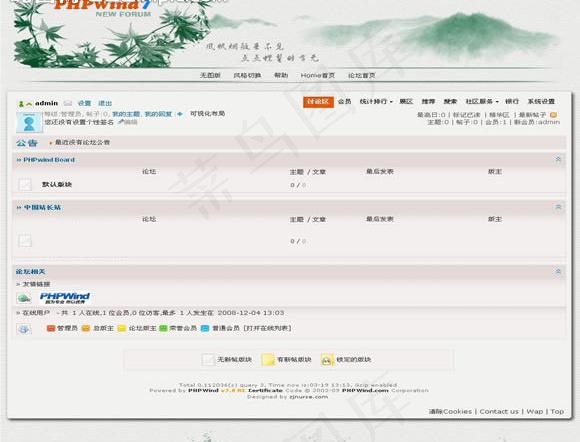Click the 退出 logout link
The height and width of the screenshot is (442, 580).
[105, 103]
